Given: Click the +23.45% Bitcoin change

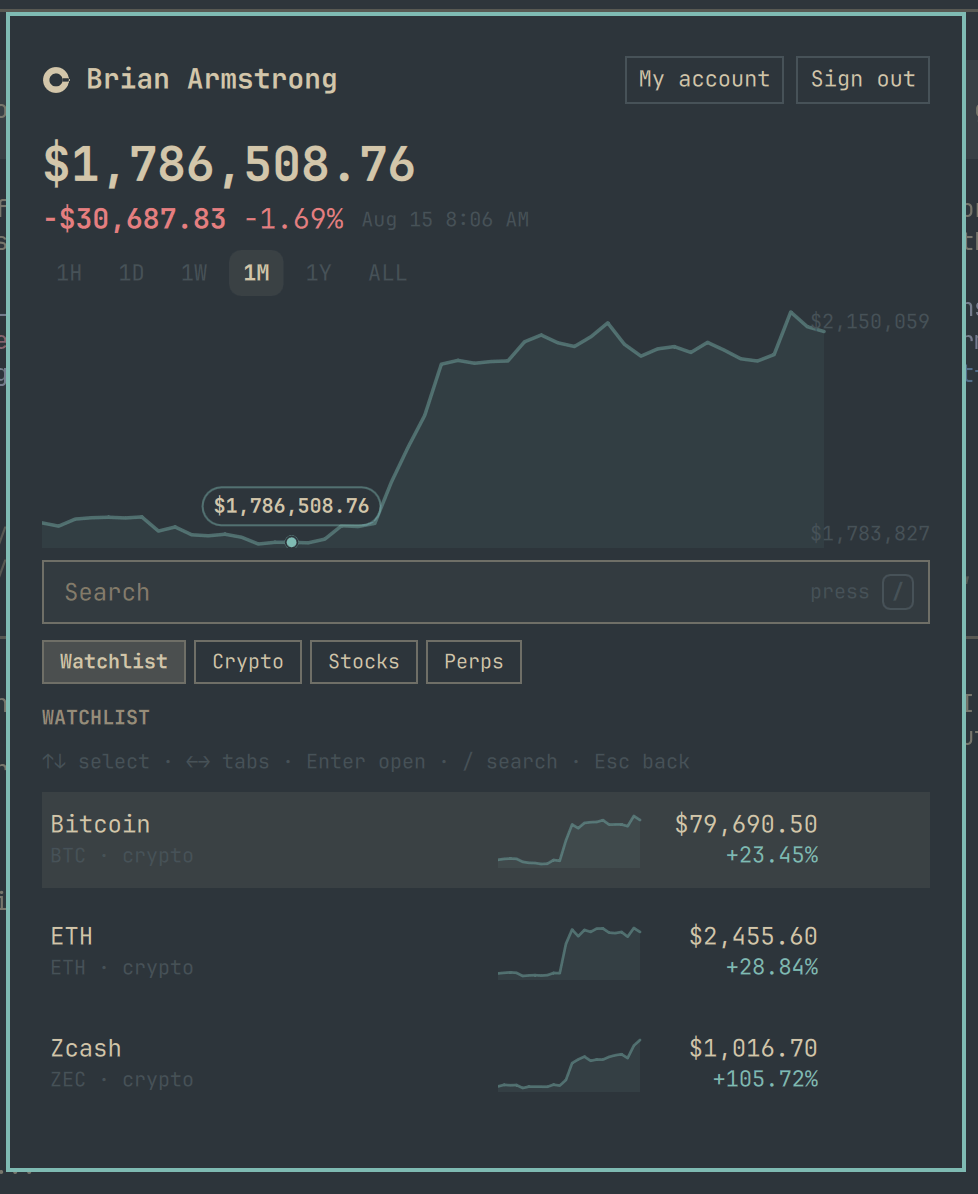Looking at the screenshot, I should pyautogui.click(x=772, y=855).
